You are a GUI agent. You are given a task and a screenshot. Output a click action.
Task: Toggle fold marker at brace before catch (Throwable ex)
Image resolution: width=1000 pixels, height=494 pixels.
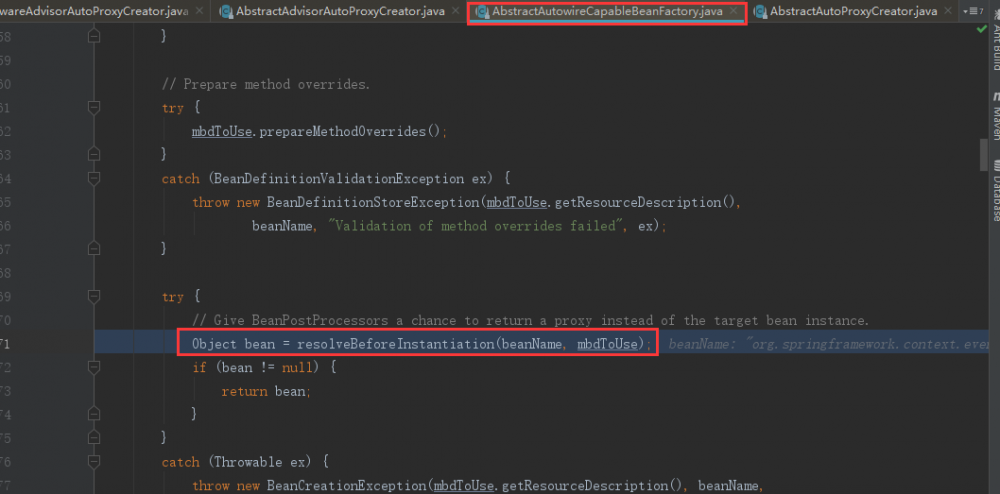94,437
